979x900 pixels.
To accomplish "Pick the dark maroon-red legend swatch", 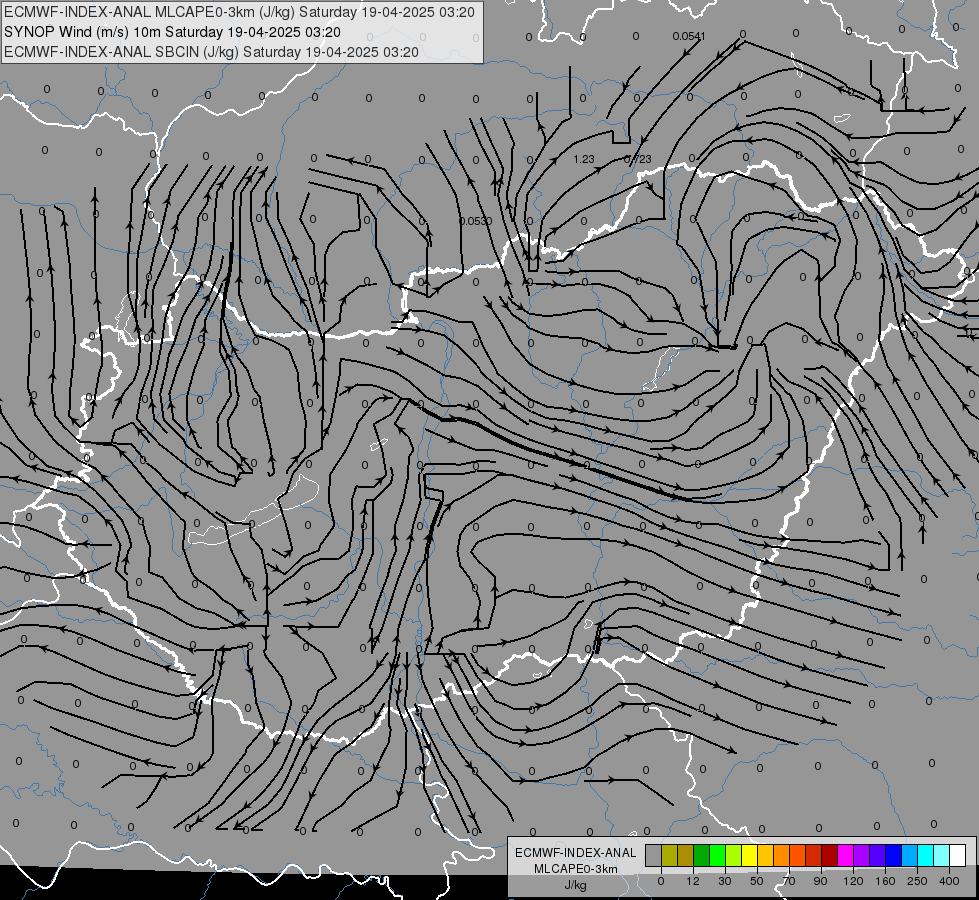I will 829,855.
